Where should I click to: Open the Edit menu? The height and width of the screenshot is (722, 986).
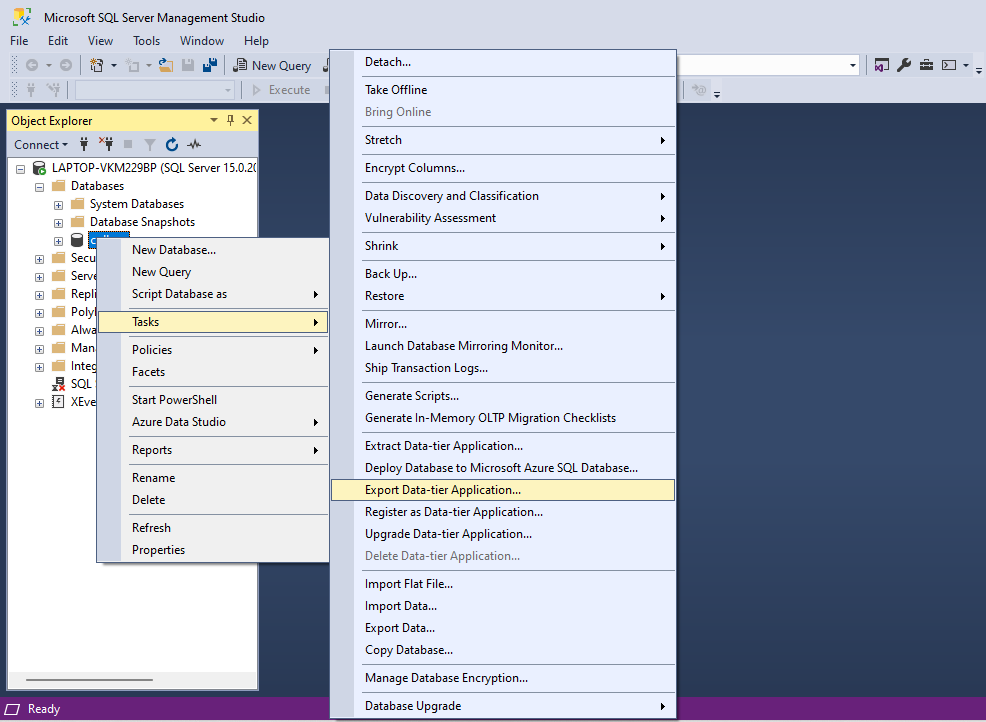point(58,41)
